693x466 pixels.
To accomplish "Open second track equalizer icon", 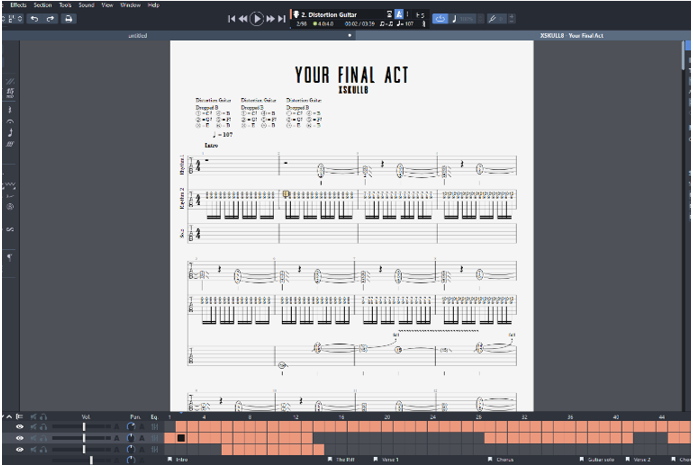I will tap(155, 438).
